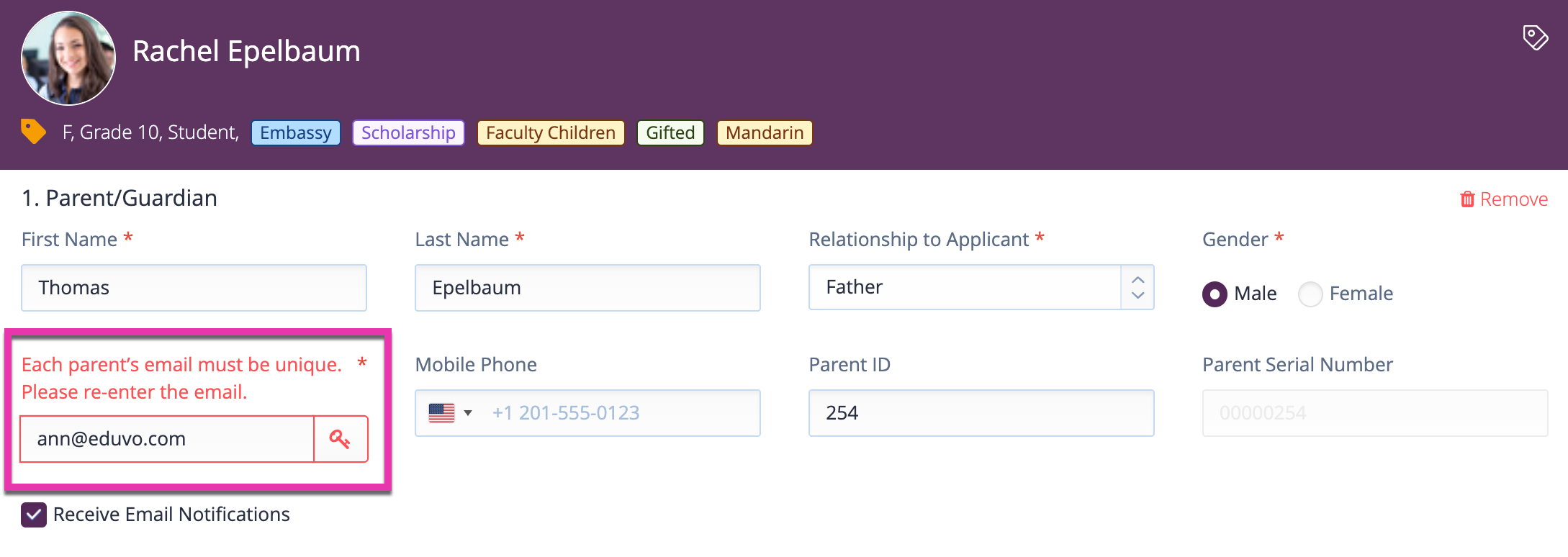This screenshot has height=557, width=1568.
Task: Click the First Name field containing Thomas
Action: 194,288
